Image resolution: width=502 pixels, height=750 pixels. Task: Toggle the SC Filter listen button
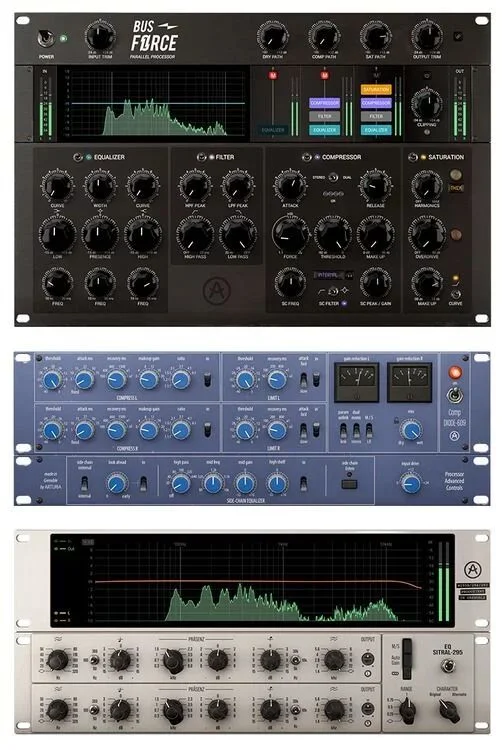click(344, 303)
